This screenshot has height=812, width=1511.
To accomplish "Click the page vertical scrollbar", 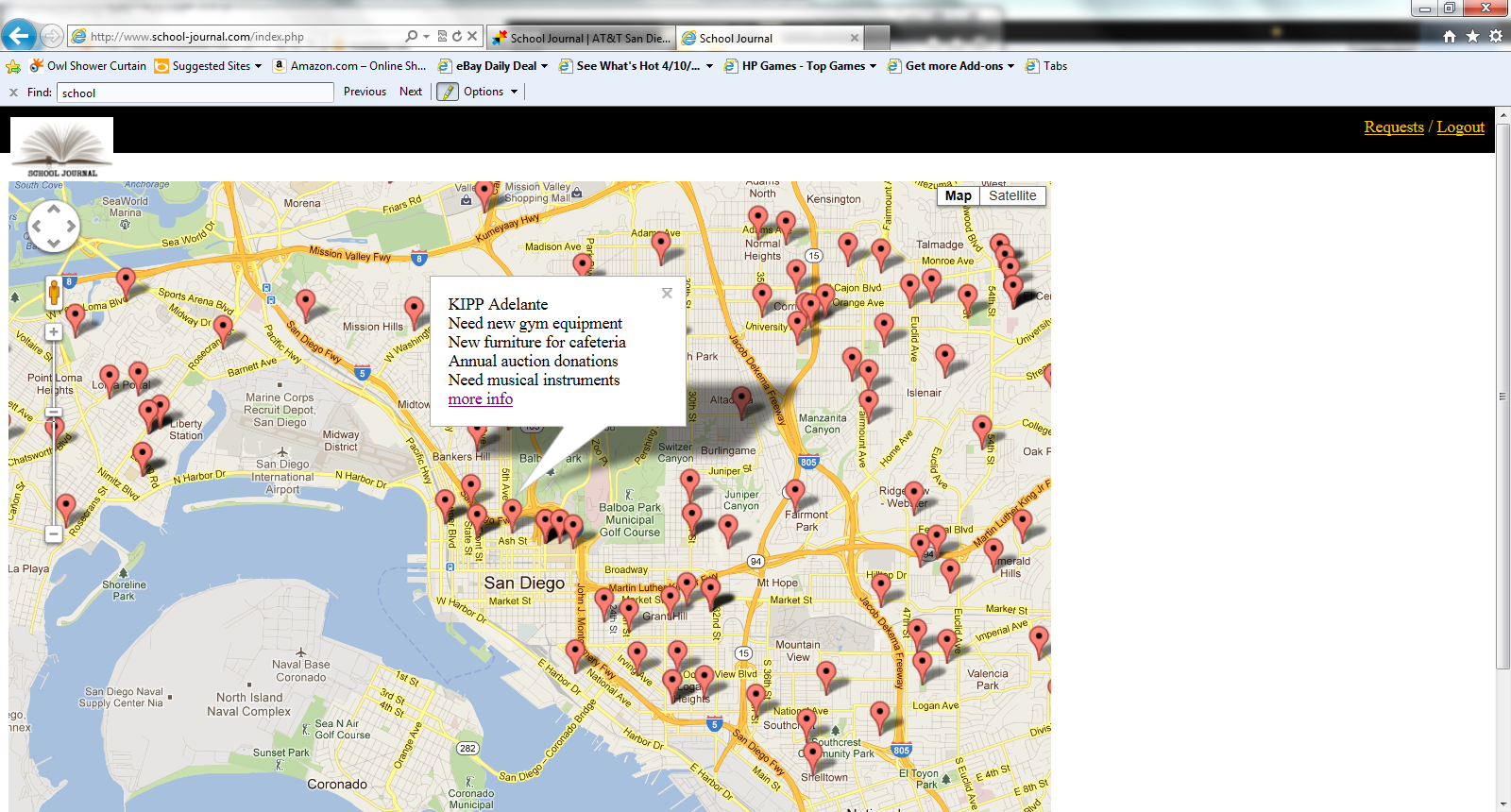I will pyautogui.click(x=1503, y=397).
